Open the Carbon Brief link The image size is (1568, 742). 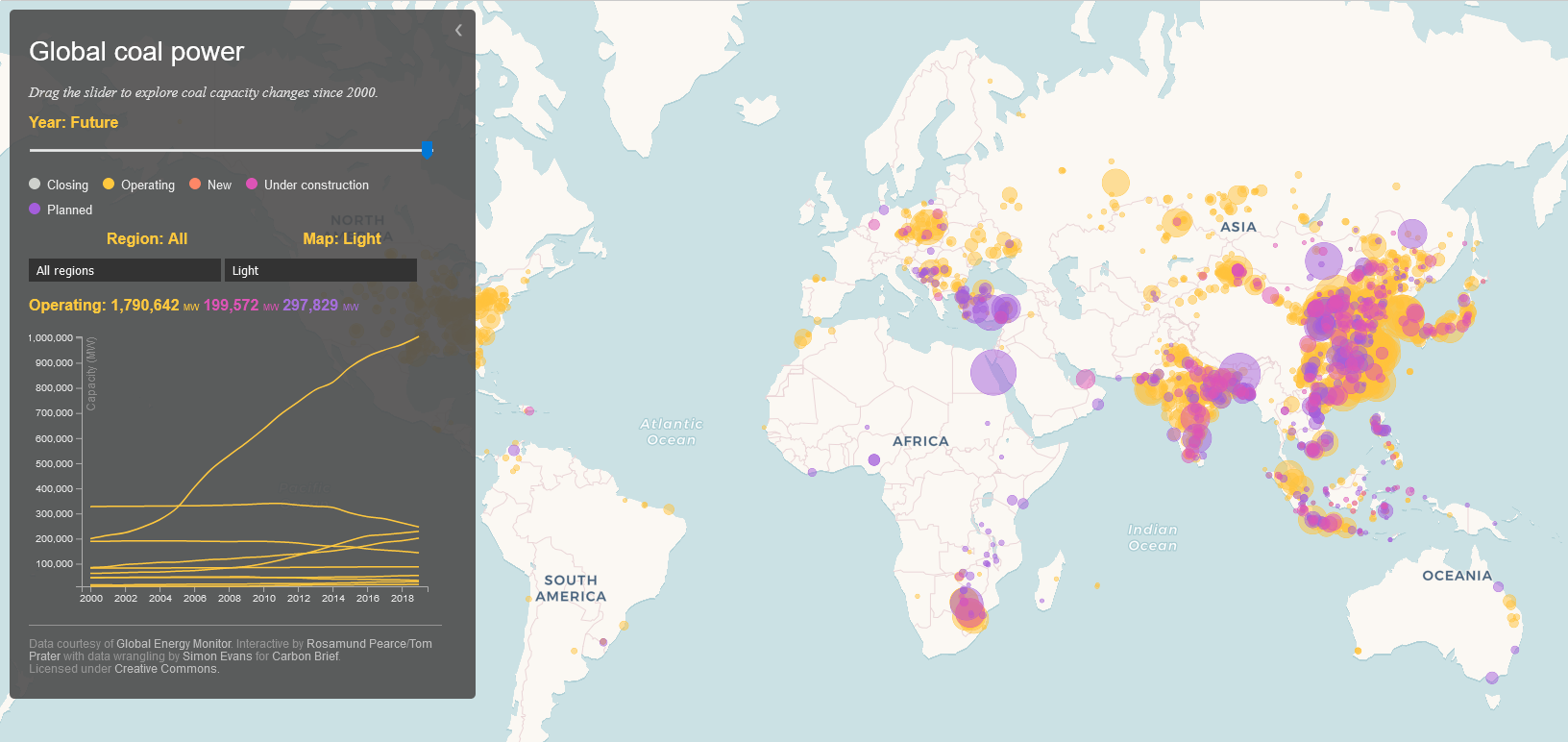coord(306,656)
